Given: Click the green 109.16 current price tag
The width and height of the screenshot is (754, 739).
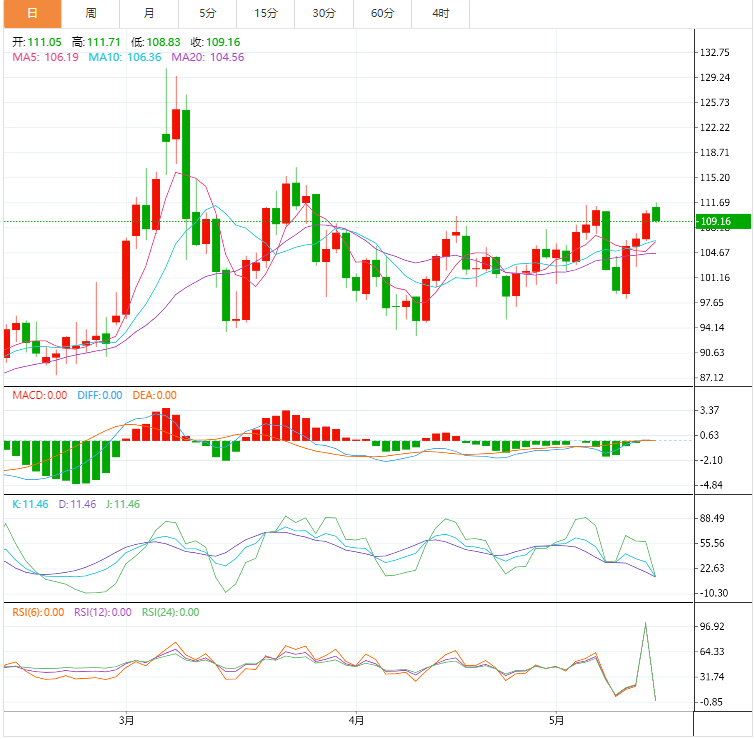Looking at the screenshot, I should pyautogui.click(x=716, y=221).
